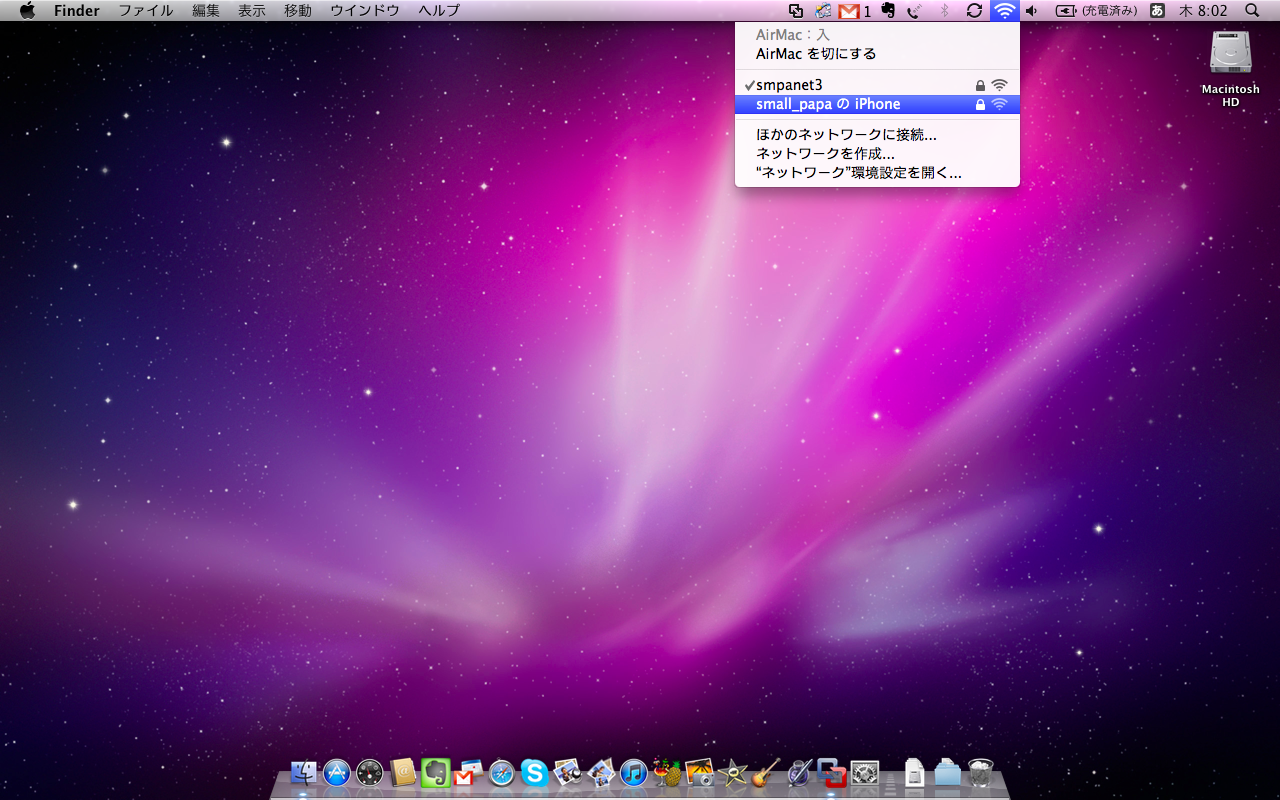Open the Downloads folder stack in Dock
This screenshot has width=1280, height=800.
(947, 772)
